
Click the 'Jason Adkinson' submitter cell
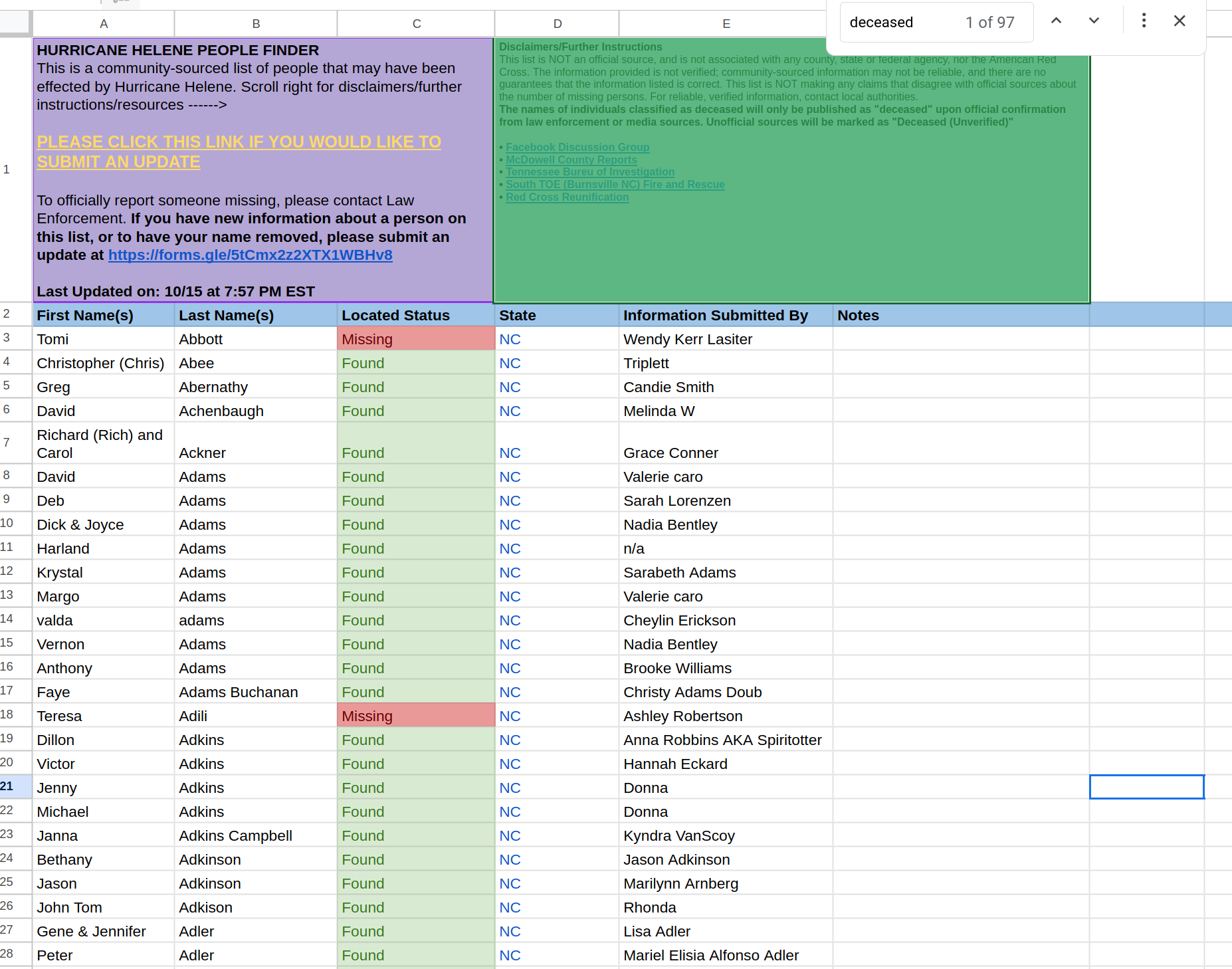coord(726,859)
